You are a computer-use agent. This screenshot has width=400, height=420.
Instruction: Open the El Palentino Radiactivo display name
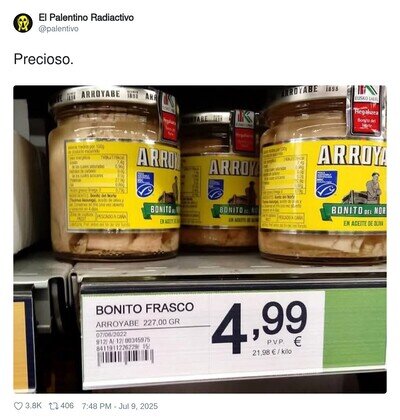click(86, 17)
